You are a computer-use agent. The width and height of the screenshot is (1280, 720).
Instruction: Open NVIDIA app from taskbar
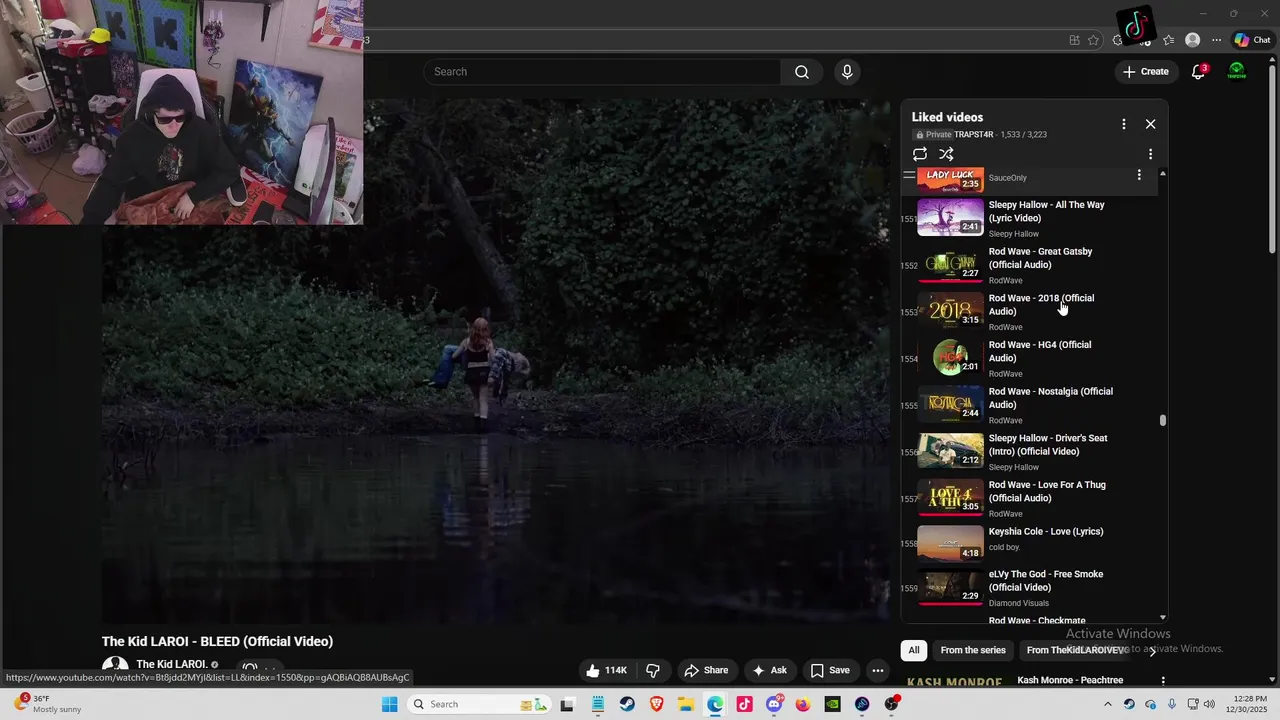click(x=833, y=704)
